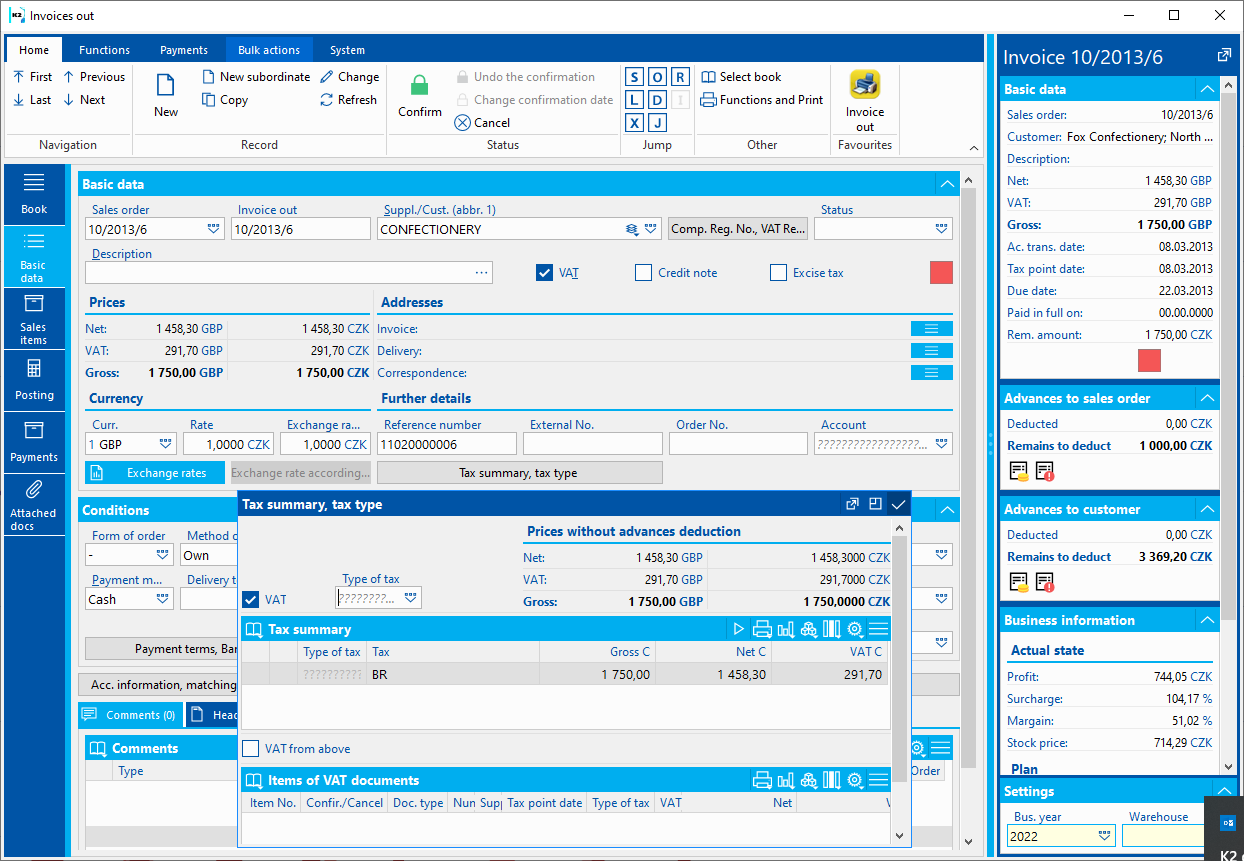The height and width of the screenshot is (861, 1244).
Task: Click the chart icon in Tax summary header
Action: (785, 629)
